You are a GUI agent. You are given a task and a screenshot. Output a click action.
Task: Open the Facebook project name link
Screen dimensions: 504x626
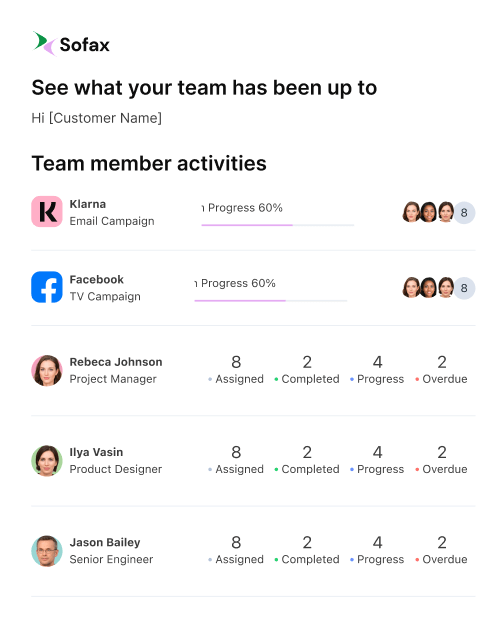tap(96, 279)
